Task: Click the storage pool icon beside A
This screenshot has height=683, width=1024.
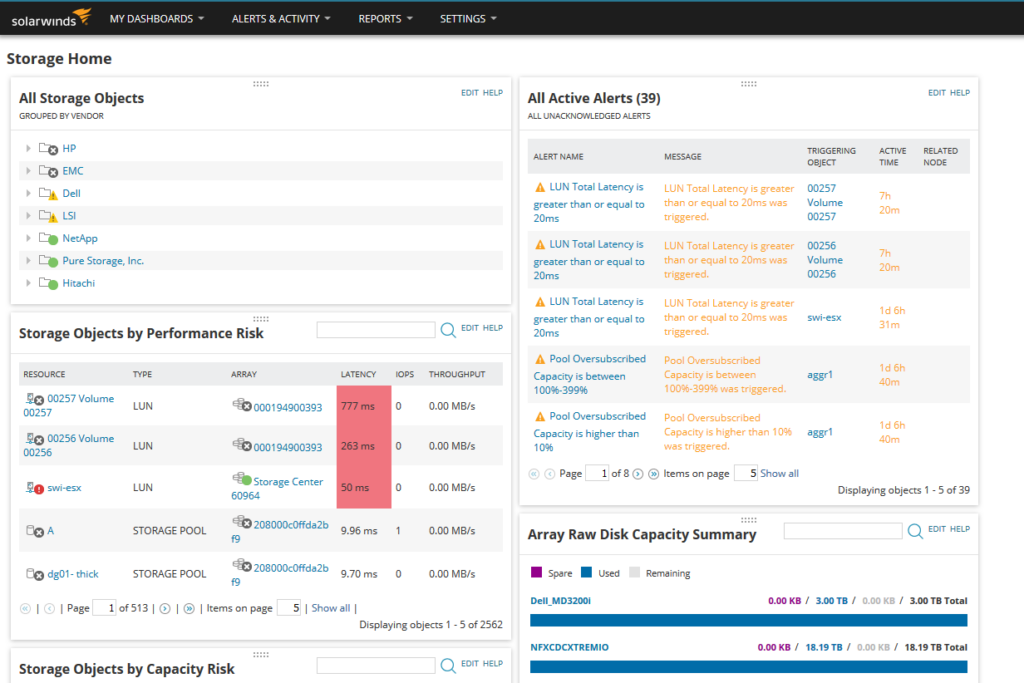Action: [x=35, y=531]
